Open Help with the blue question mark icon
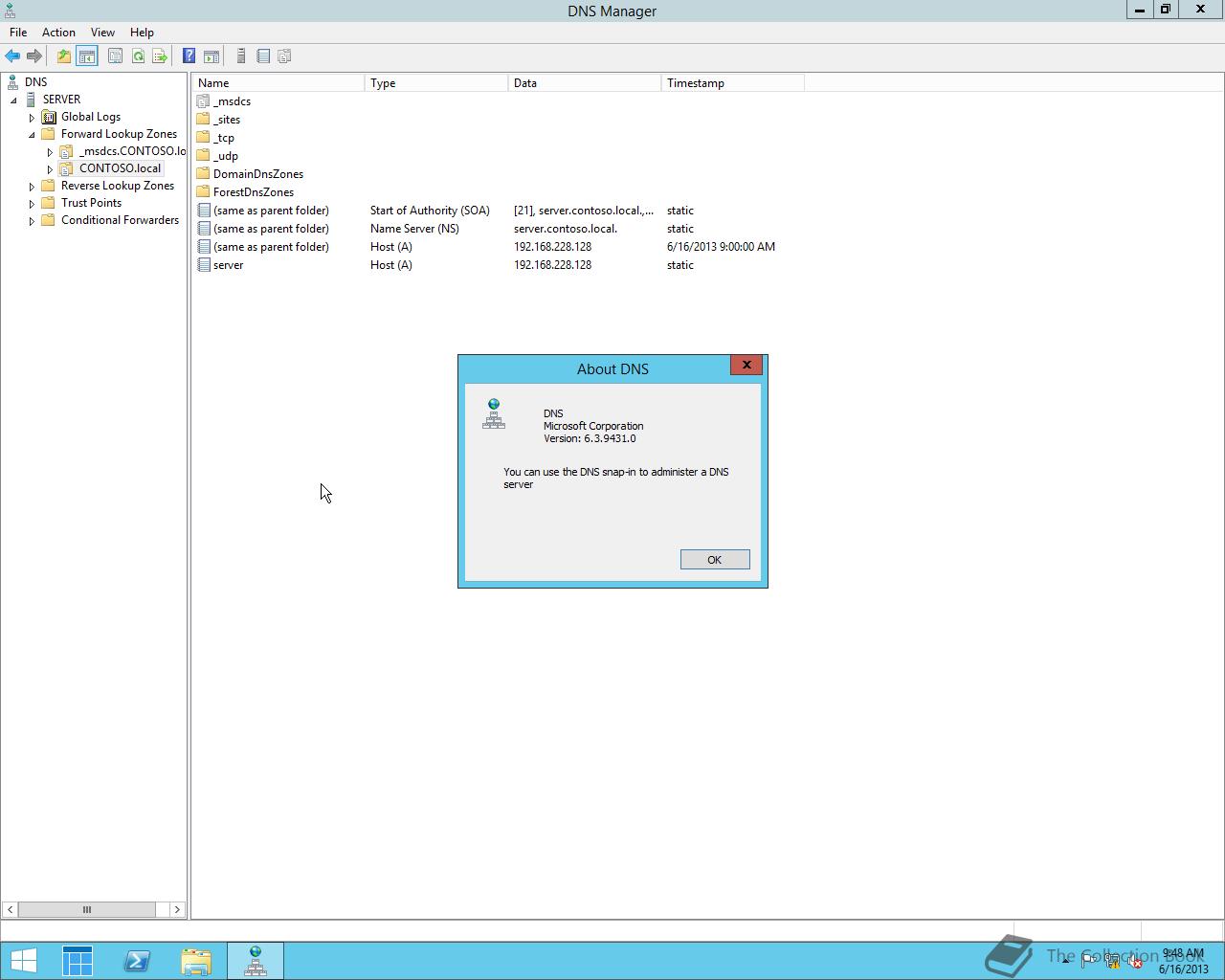Viewport: 1225px width, 980px height. (x=189, y=56)
